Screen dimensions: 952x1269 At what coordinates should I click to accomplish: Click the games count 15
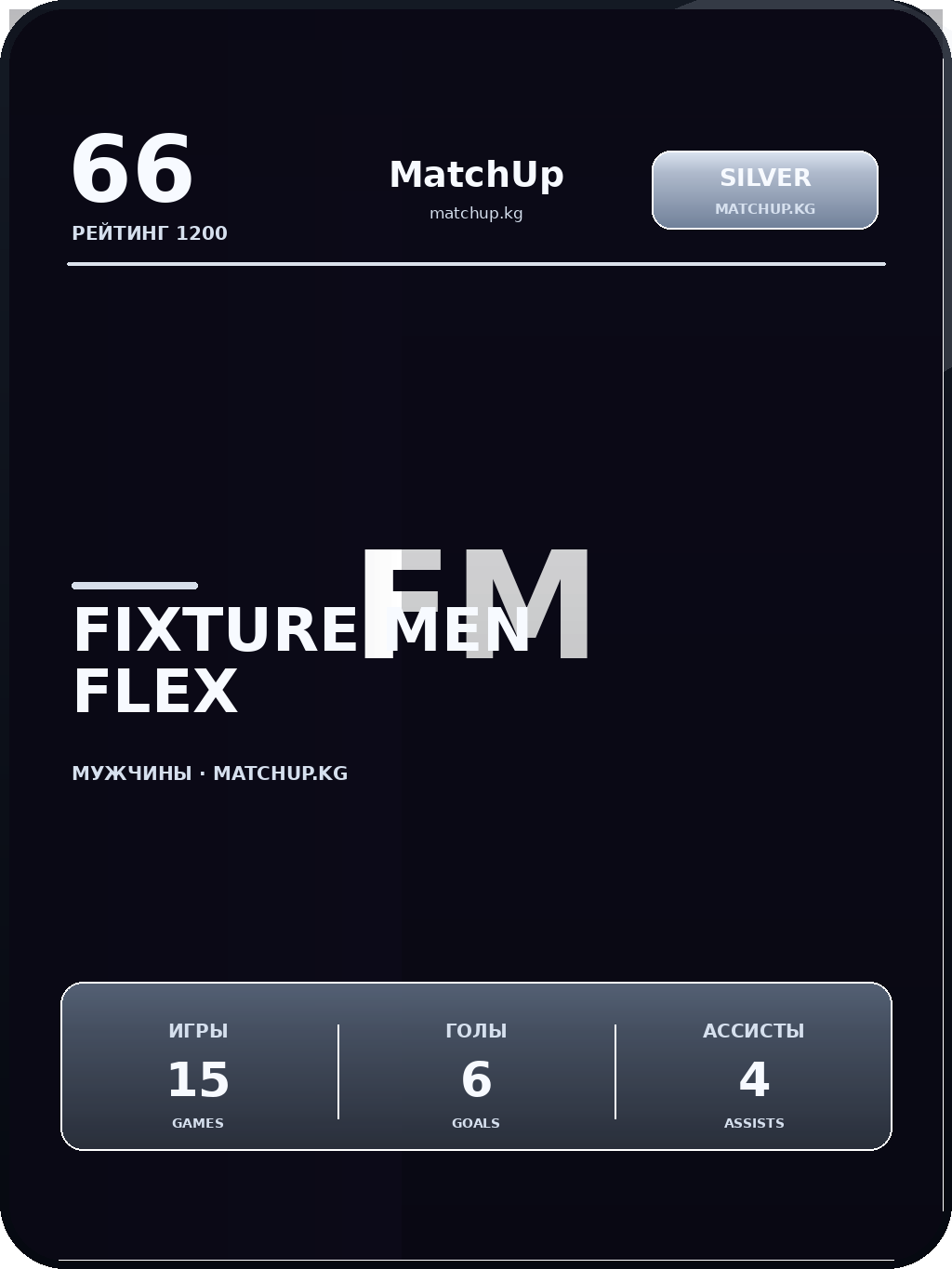click(x=198, y=1080)
